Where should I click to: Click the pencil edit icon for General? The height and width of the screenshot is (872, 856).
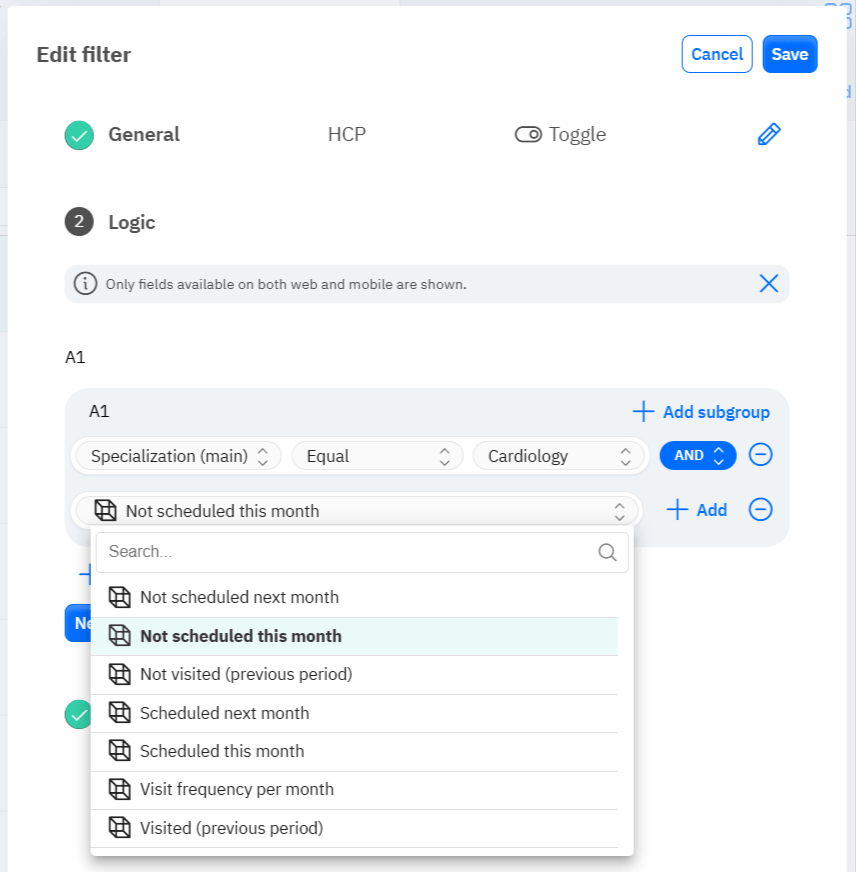[x=769, y=135]
